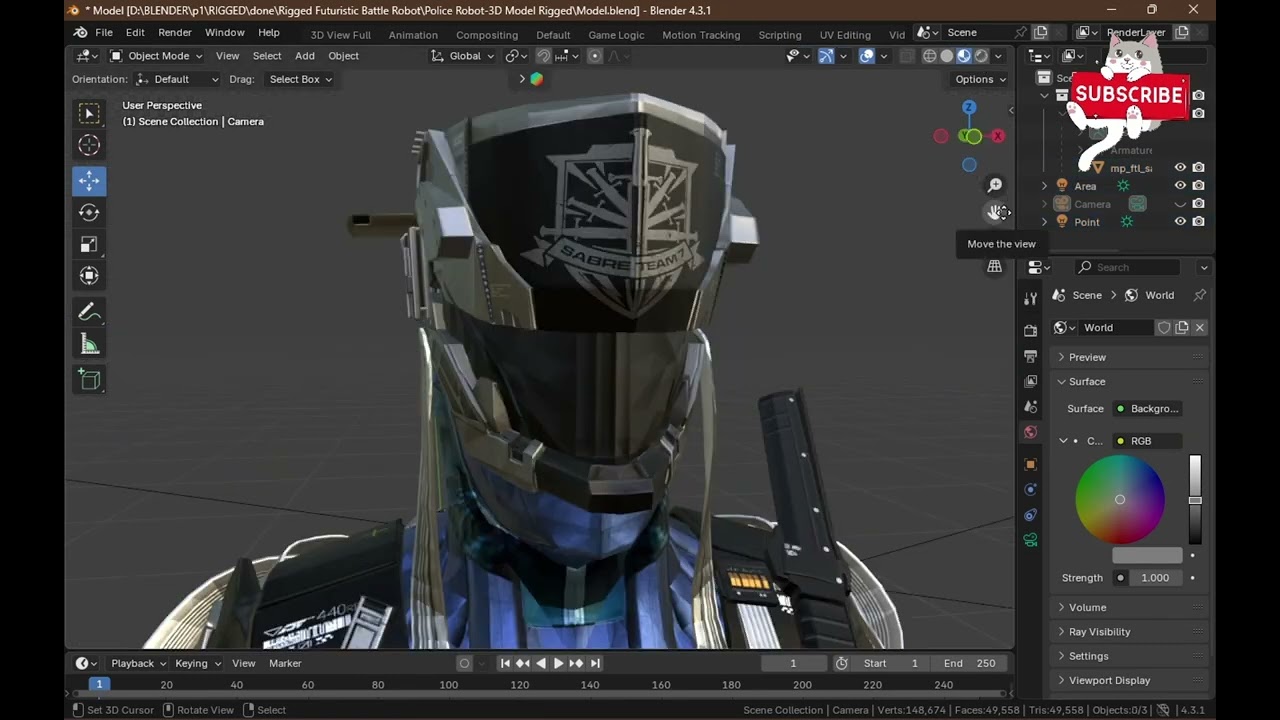
Task: Open the Window menu
Action: coord(224,33)
